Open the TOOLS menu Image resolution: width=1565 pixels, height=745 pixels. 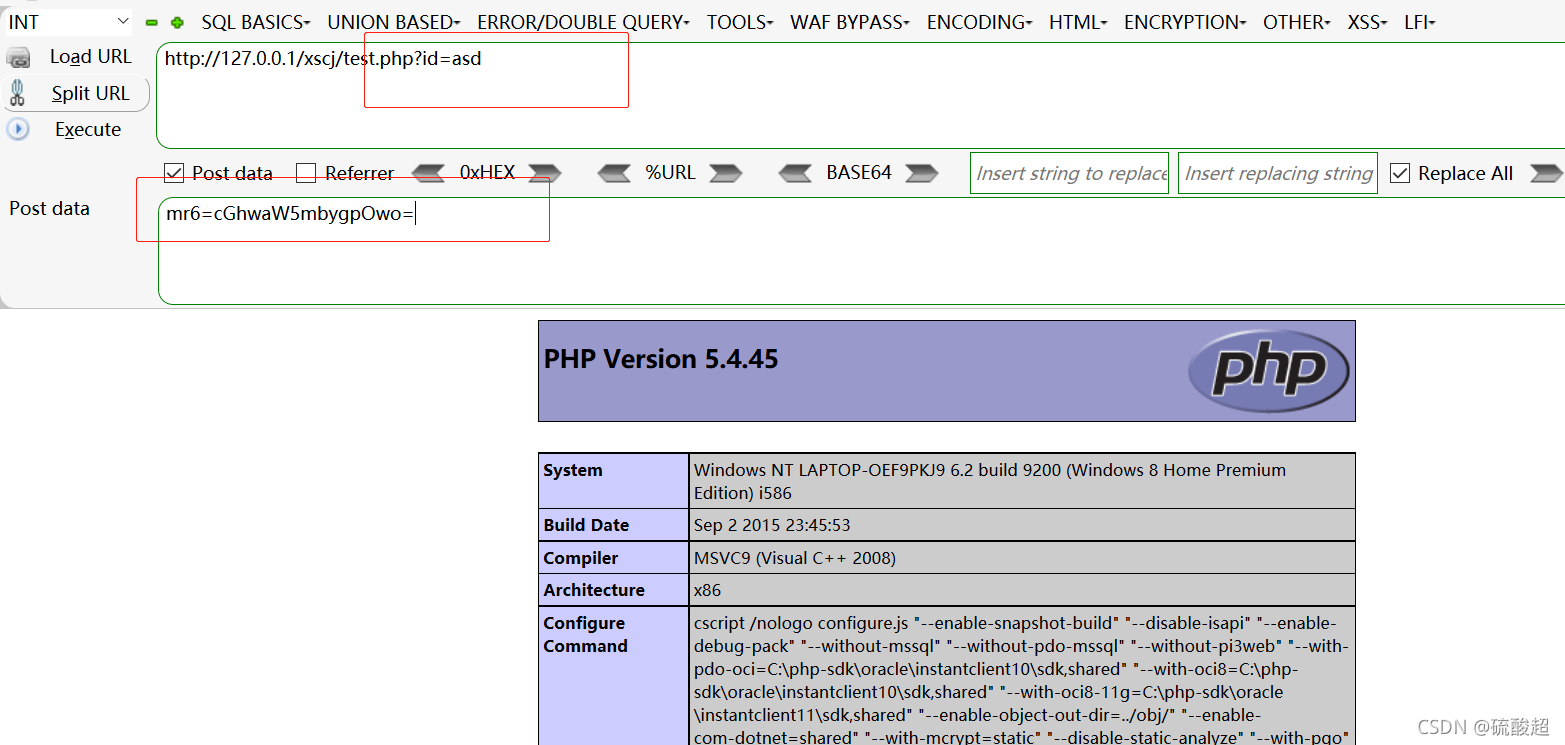point(740,22)
